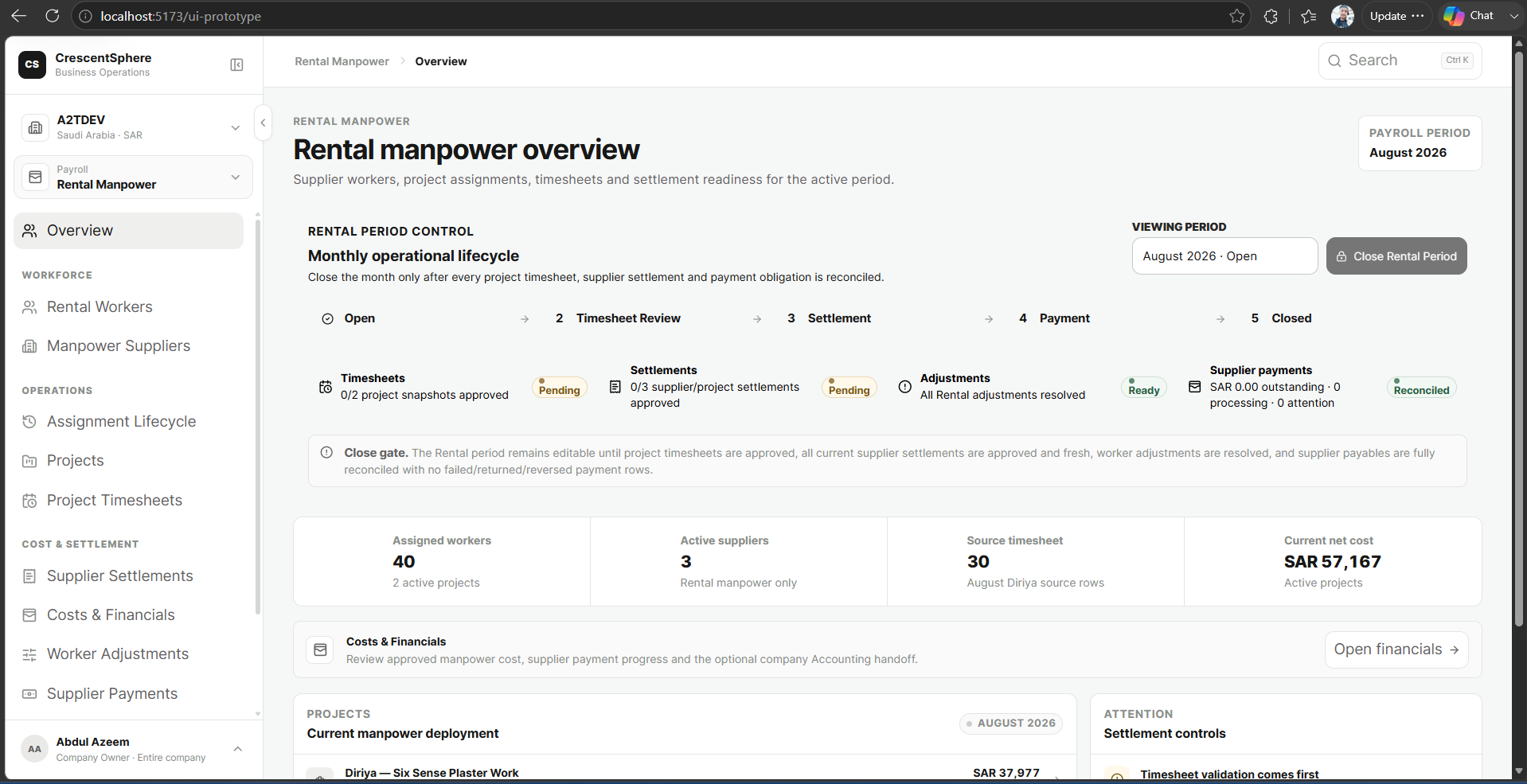Click the CrescentSphere CS logo
The image size is (1527, 784).
click(x=32, y=64)
